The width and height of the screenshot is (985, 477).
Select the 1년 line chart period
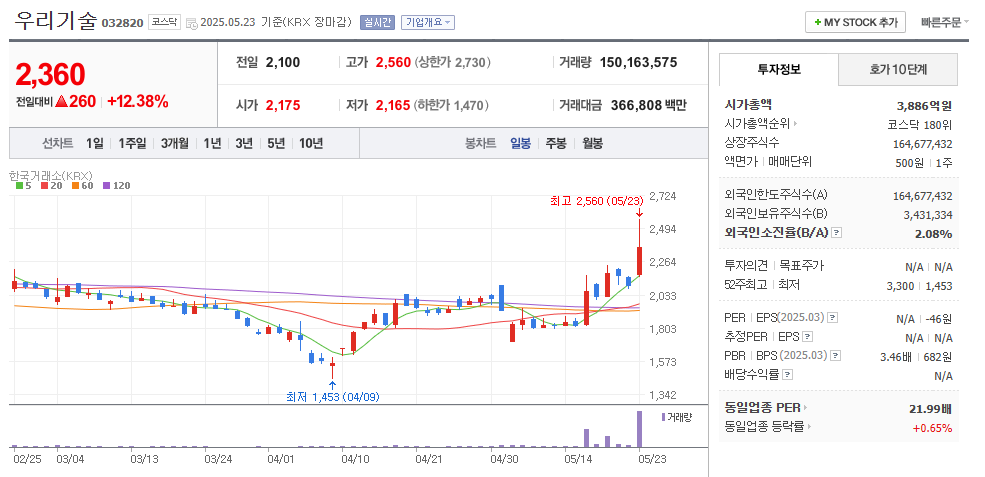[x=212, y=143]
